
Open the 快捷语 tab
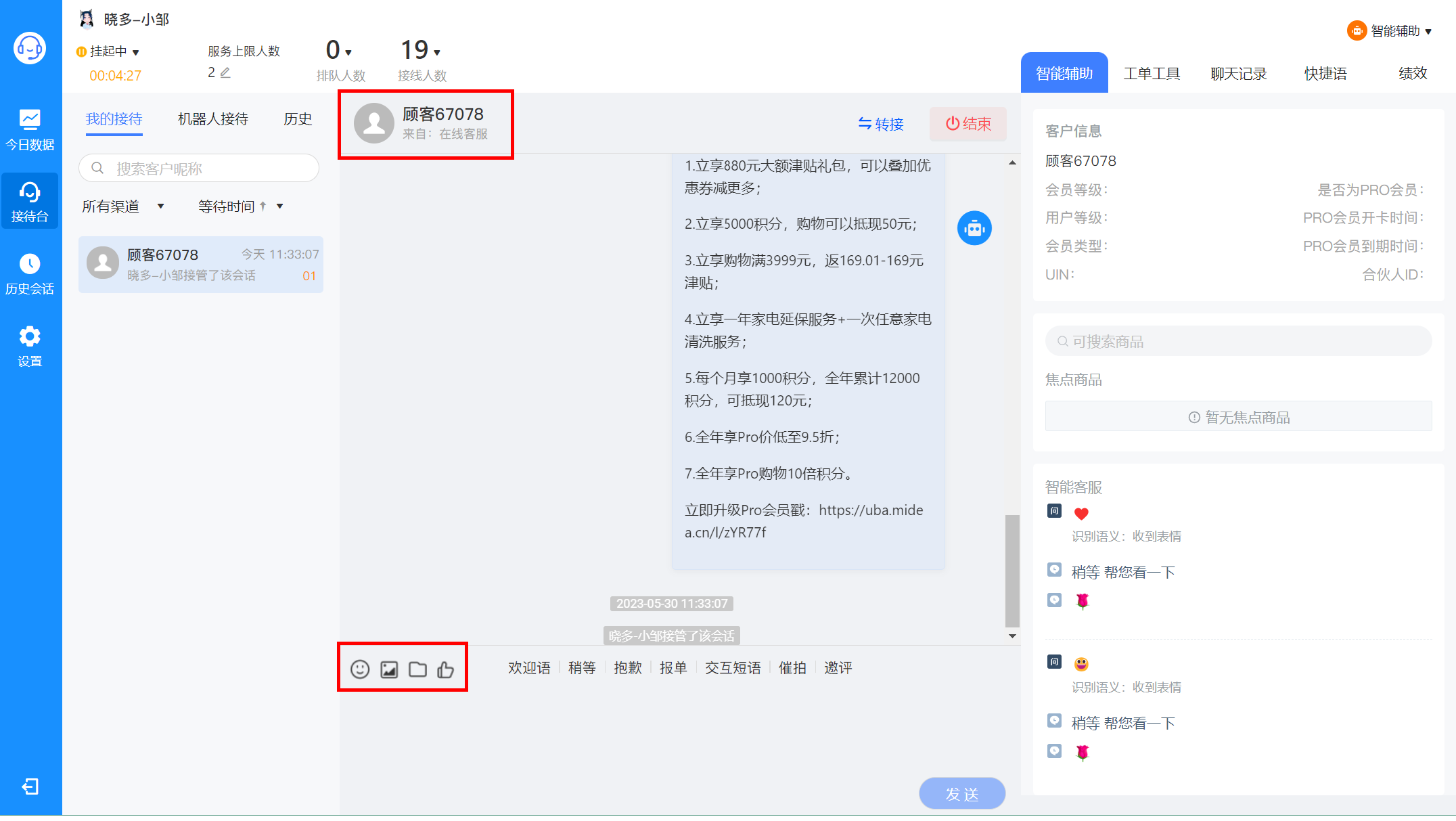pos(1326,73)
